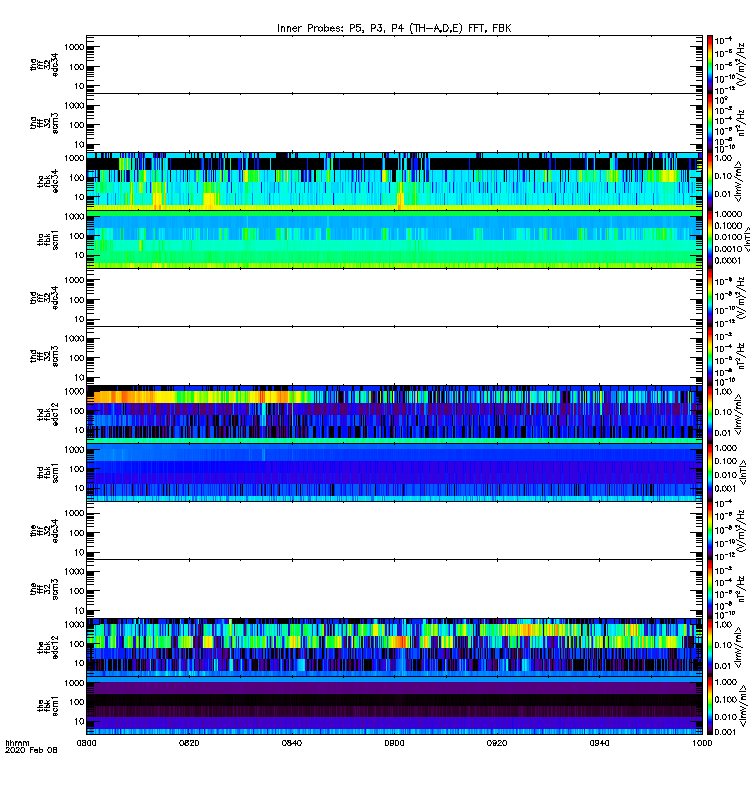Click the 0800 time axis label
This screenshot has height=800, width=750.
pyautogui.click(x=86, y=743)
